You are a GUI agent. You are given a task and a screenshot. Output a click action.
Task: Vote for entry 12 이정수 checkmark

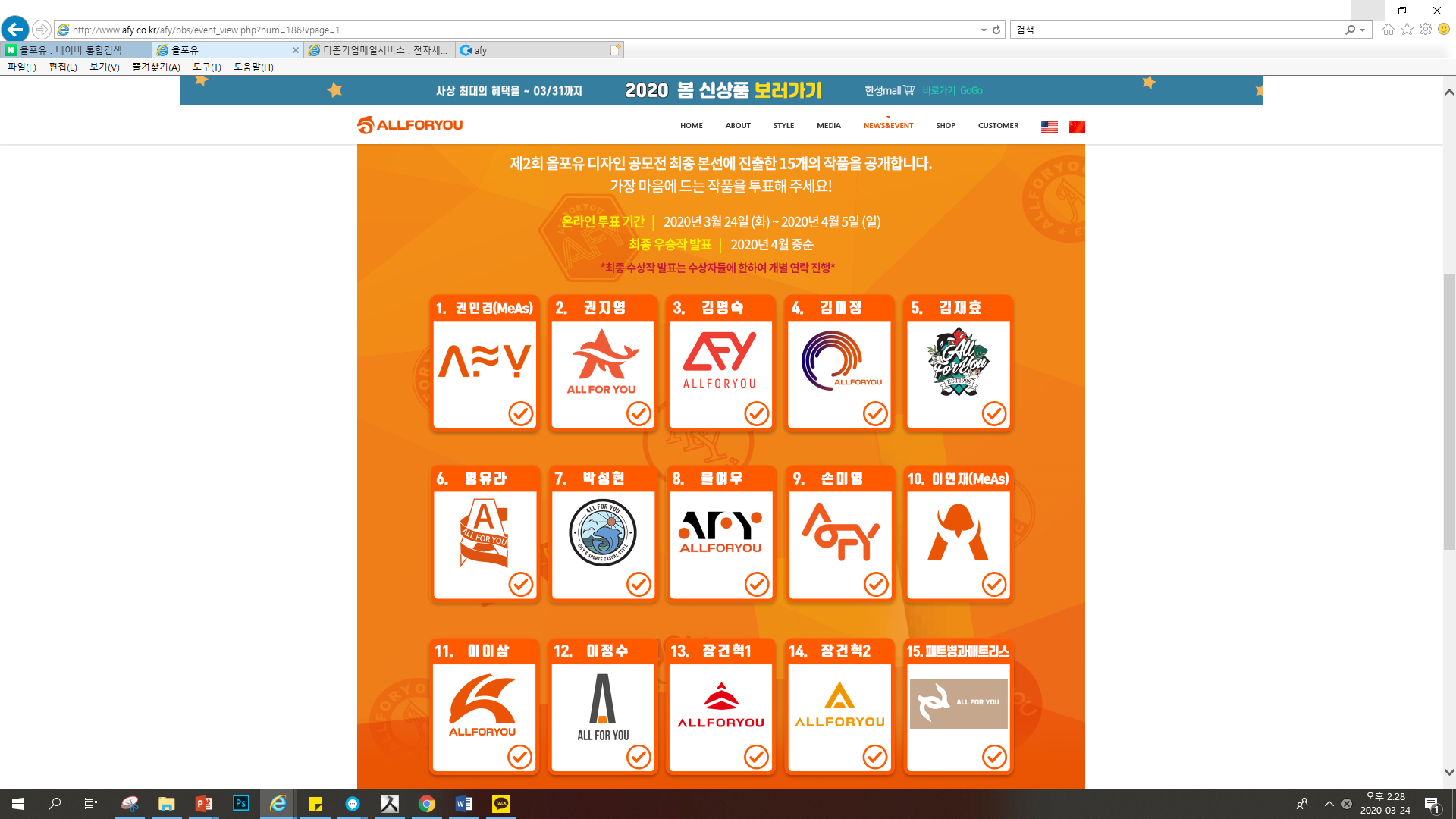[x=639, y=756]
